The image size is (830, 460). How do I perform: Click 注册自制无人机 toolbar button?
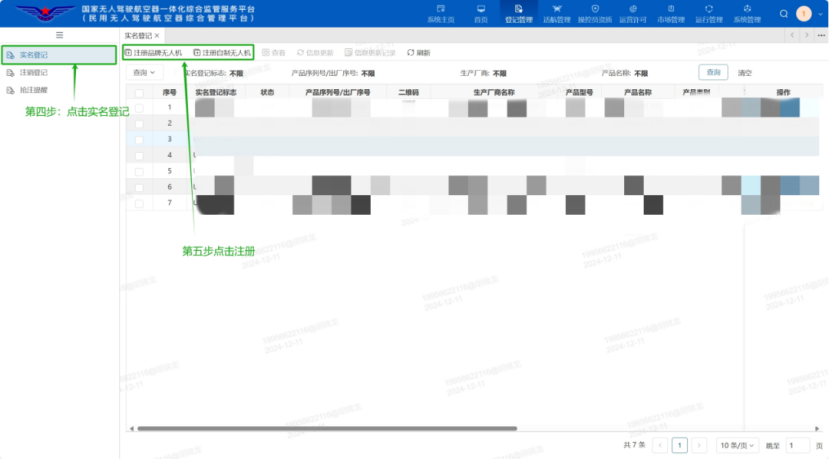222,52
